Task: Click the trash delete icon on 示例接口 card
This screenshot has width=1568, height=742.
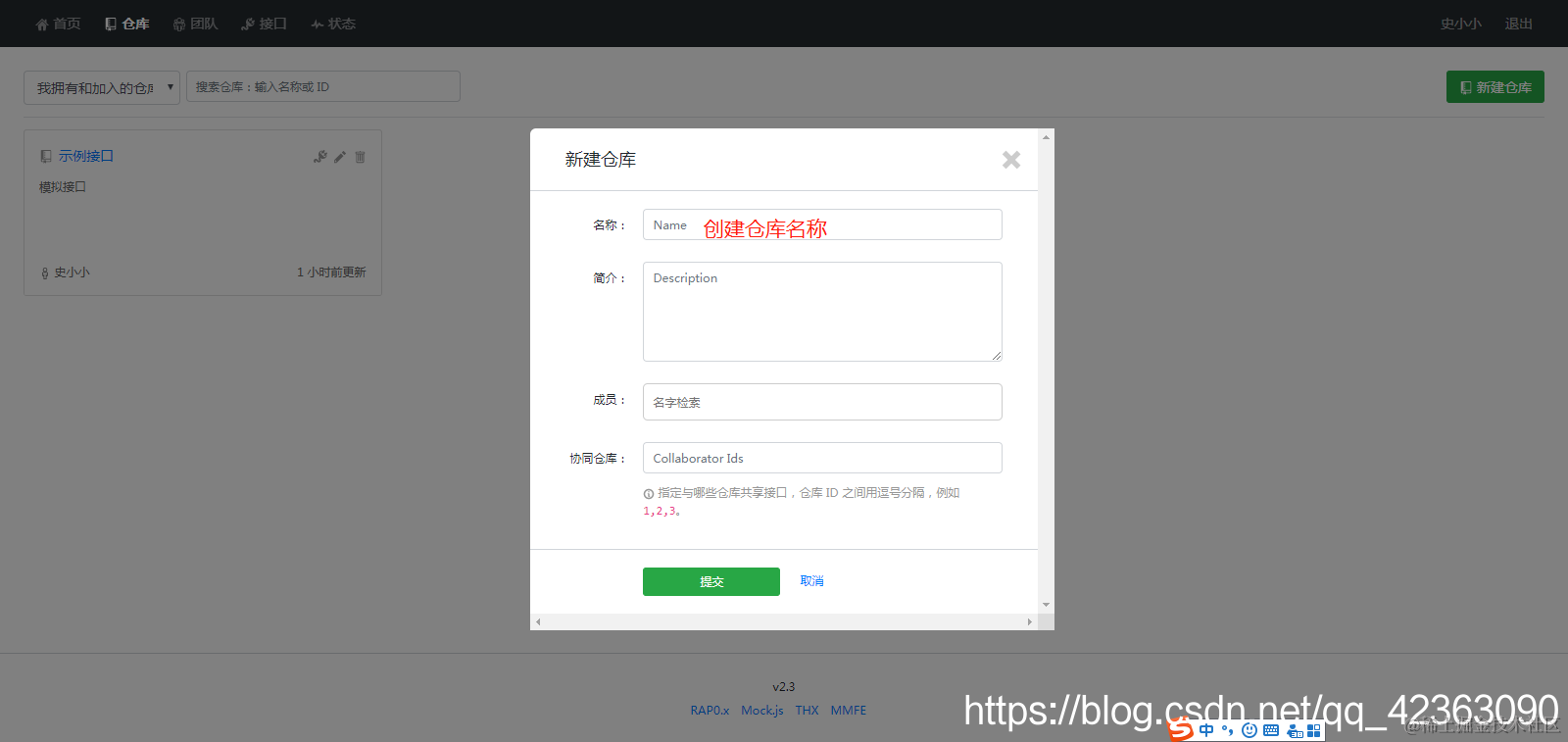Action: 360,157
